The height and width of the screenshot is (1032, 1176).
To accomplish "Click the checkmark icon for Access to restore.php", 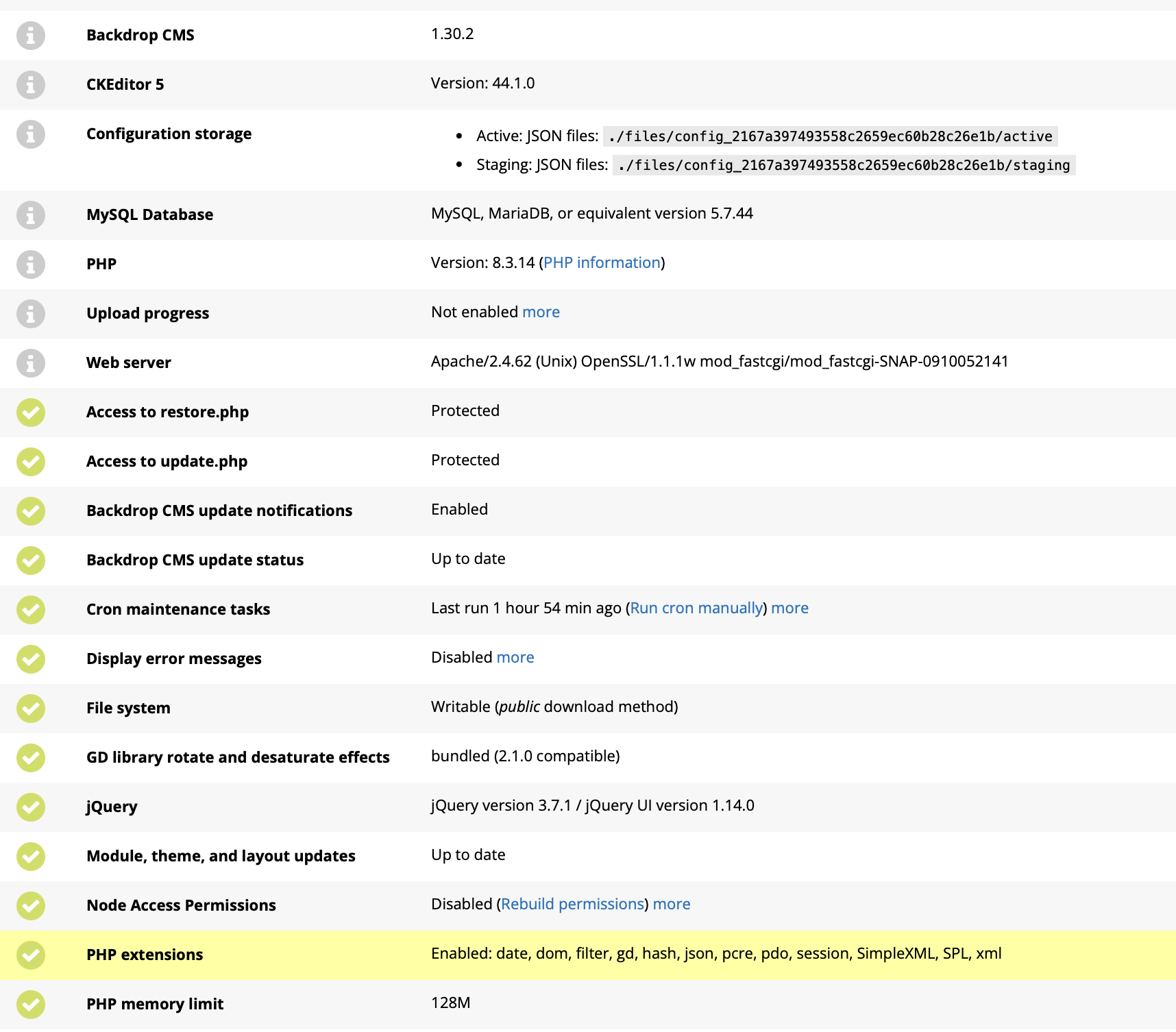I will [31, 413].
